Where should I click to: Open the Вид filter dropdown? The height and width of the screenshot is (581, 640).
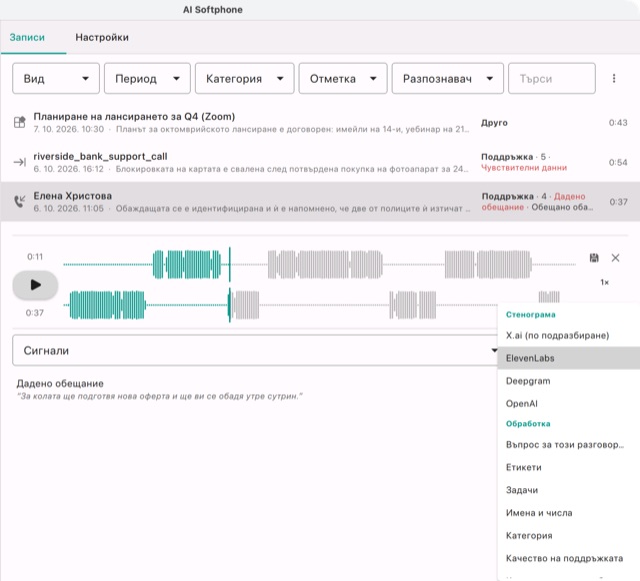[56, 78]
